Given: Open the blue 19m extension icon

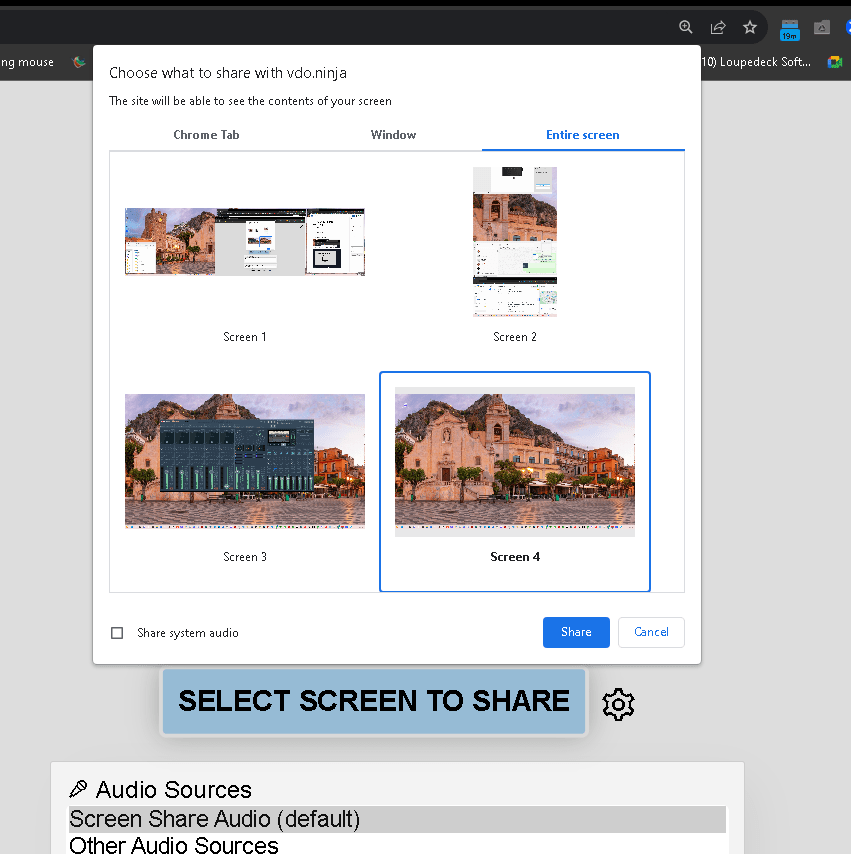Looking at the screenshot, I should (789, 30).
